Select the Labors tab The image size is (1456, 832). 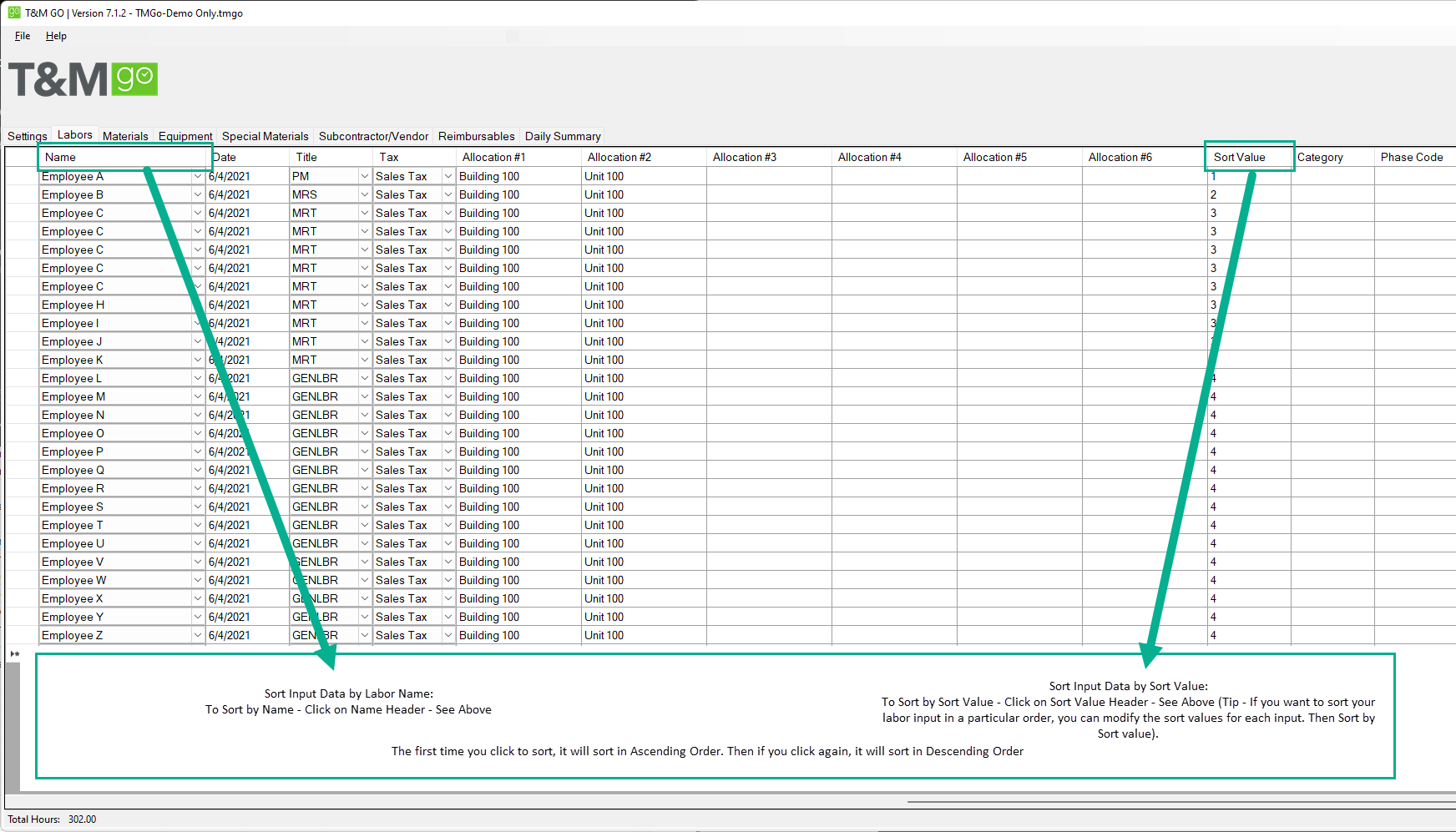(75, 134)
